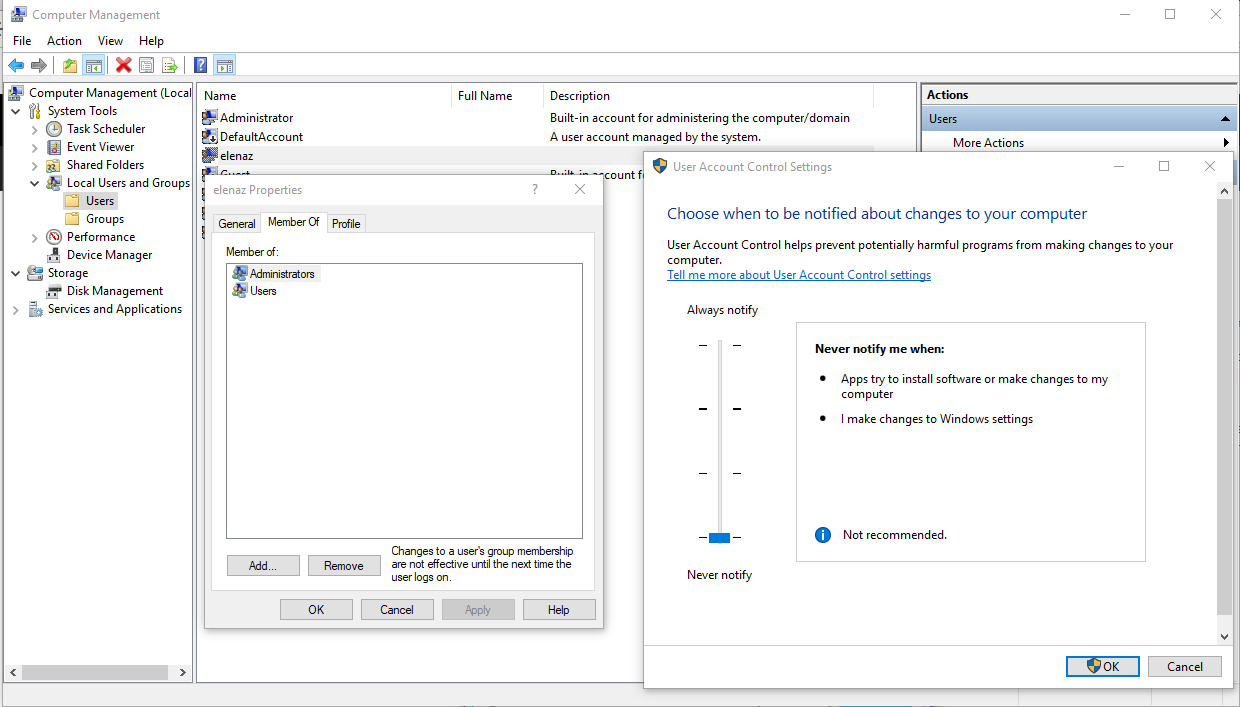Expand the Performance tree node
The height and width of the screenshot is (707, 1240).
point(35,237)
